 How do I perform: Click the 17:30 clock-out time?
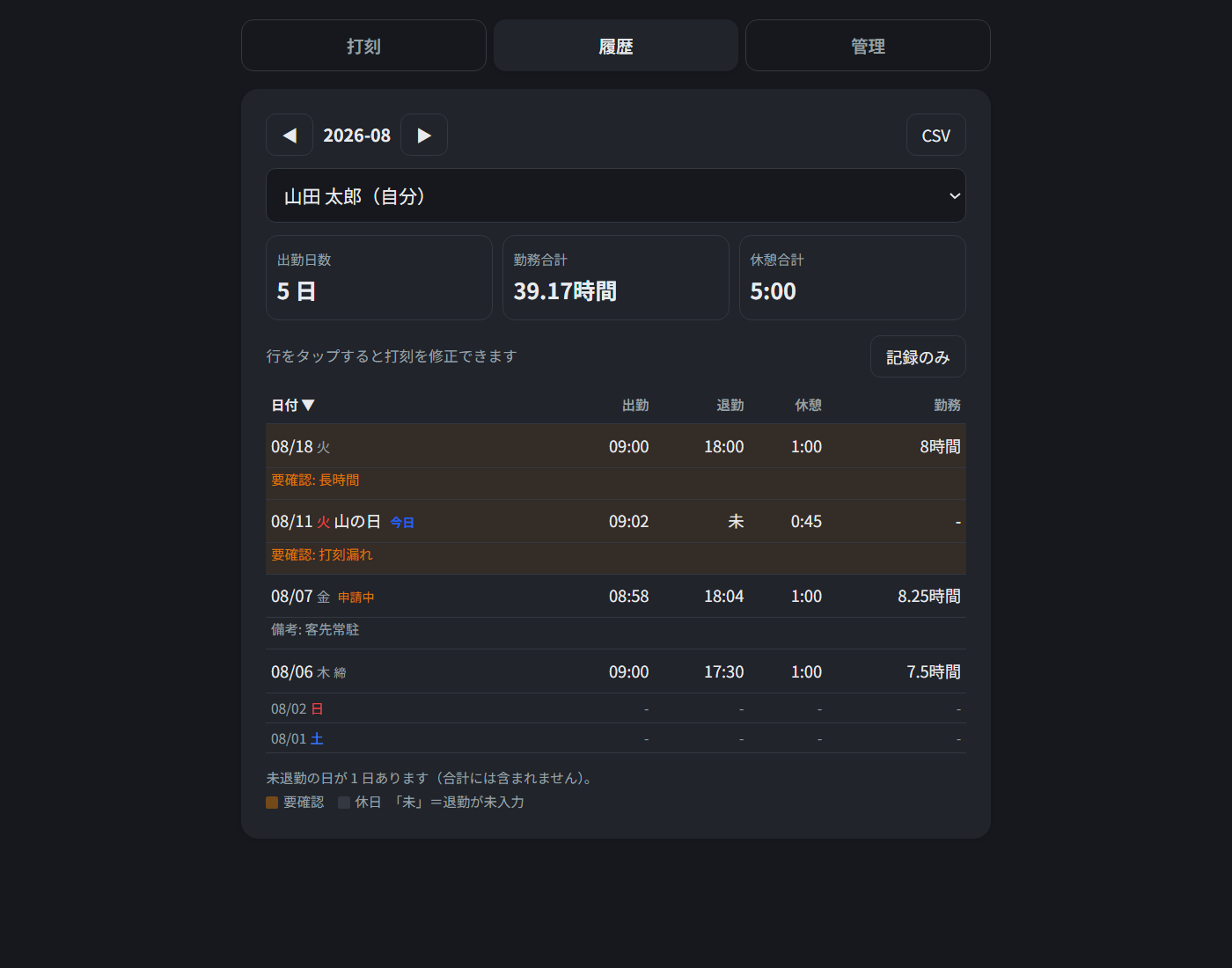click(x=724, y=671)
